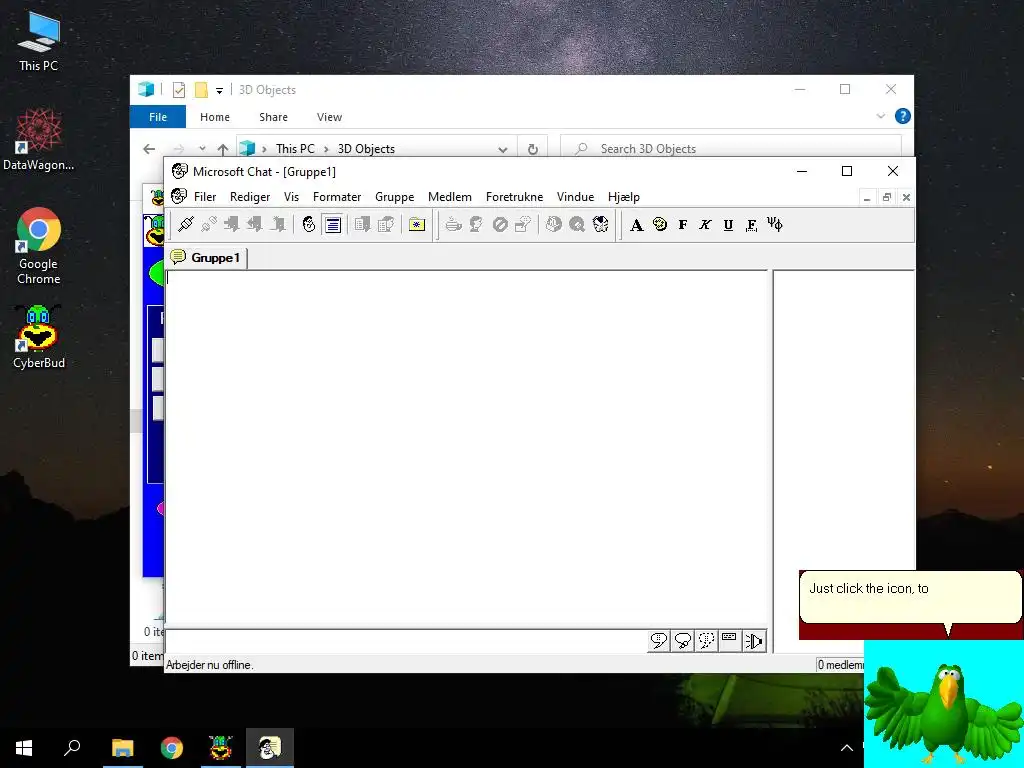This screenshot has width=1024, height=768.
Task: Toggle bold F formatting
Action: 683,225
